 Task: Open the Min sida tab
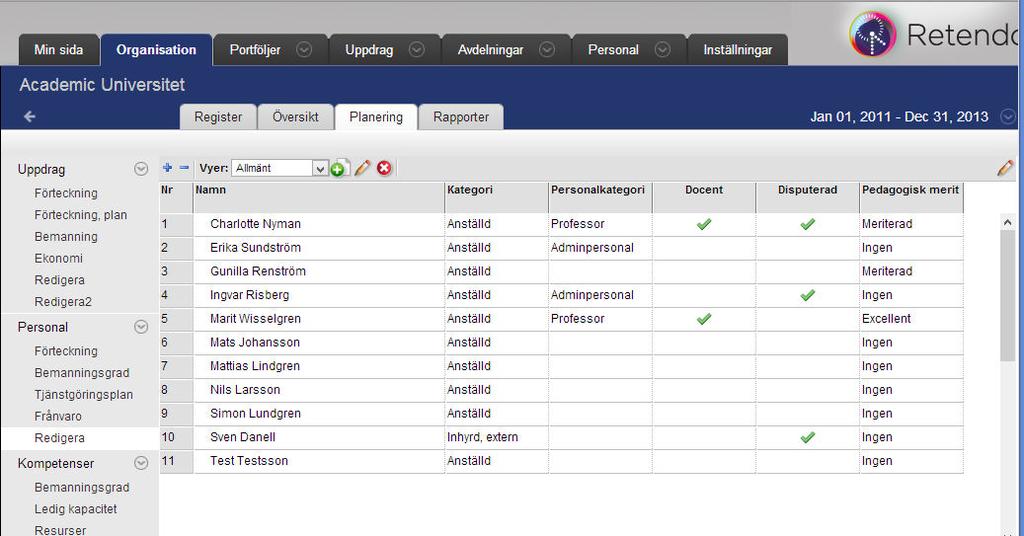pos(58,50)
